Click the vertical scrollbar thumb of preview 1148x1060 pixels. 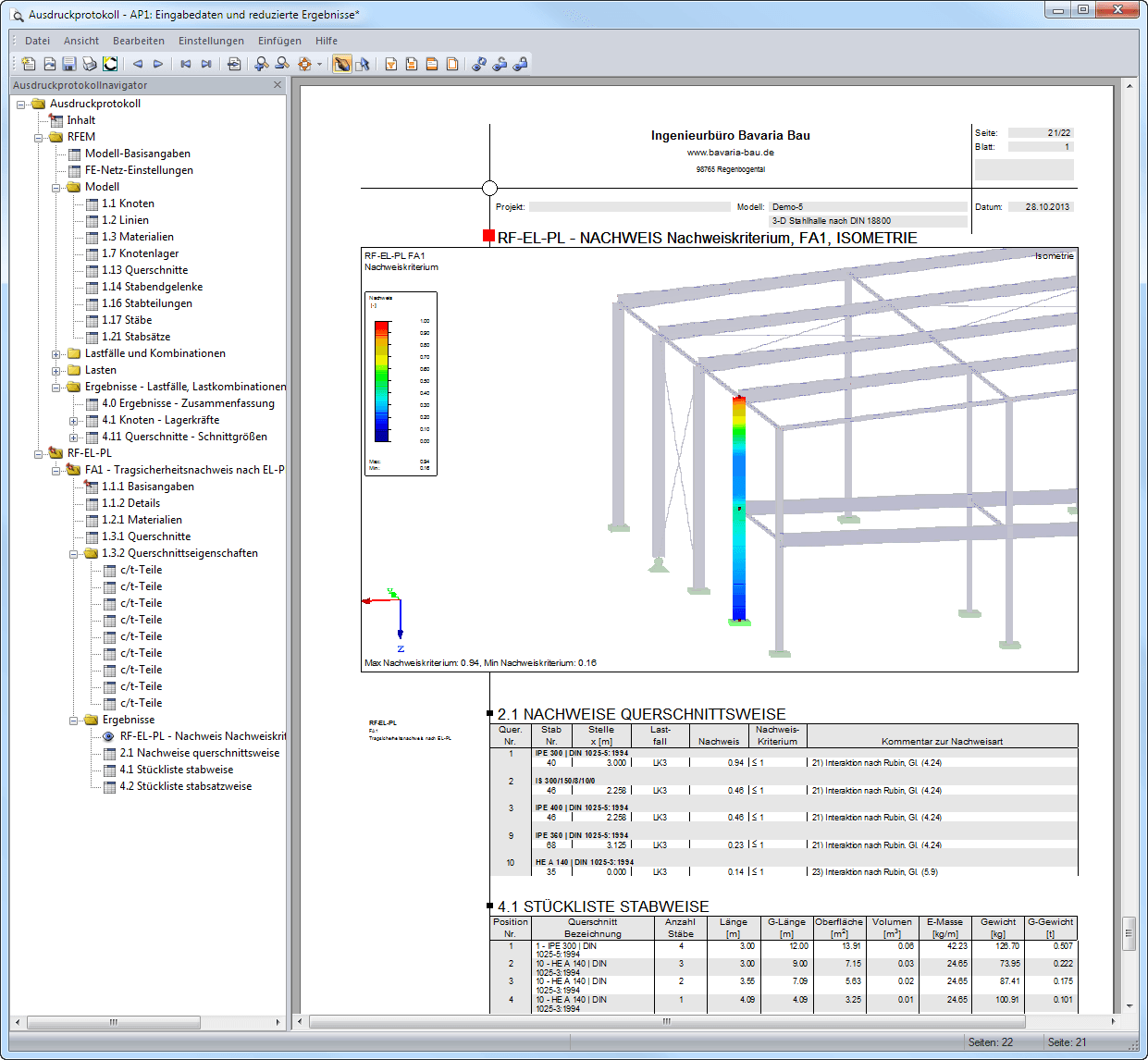pos(1129,933)
